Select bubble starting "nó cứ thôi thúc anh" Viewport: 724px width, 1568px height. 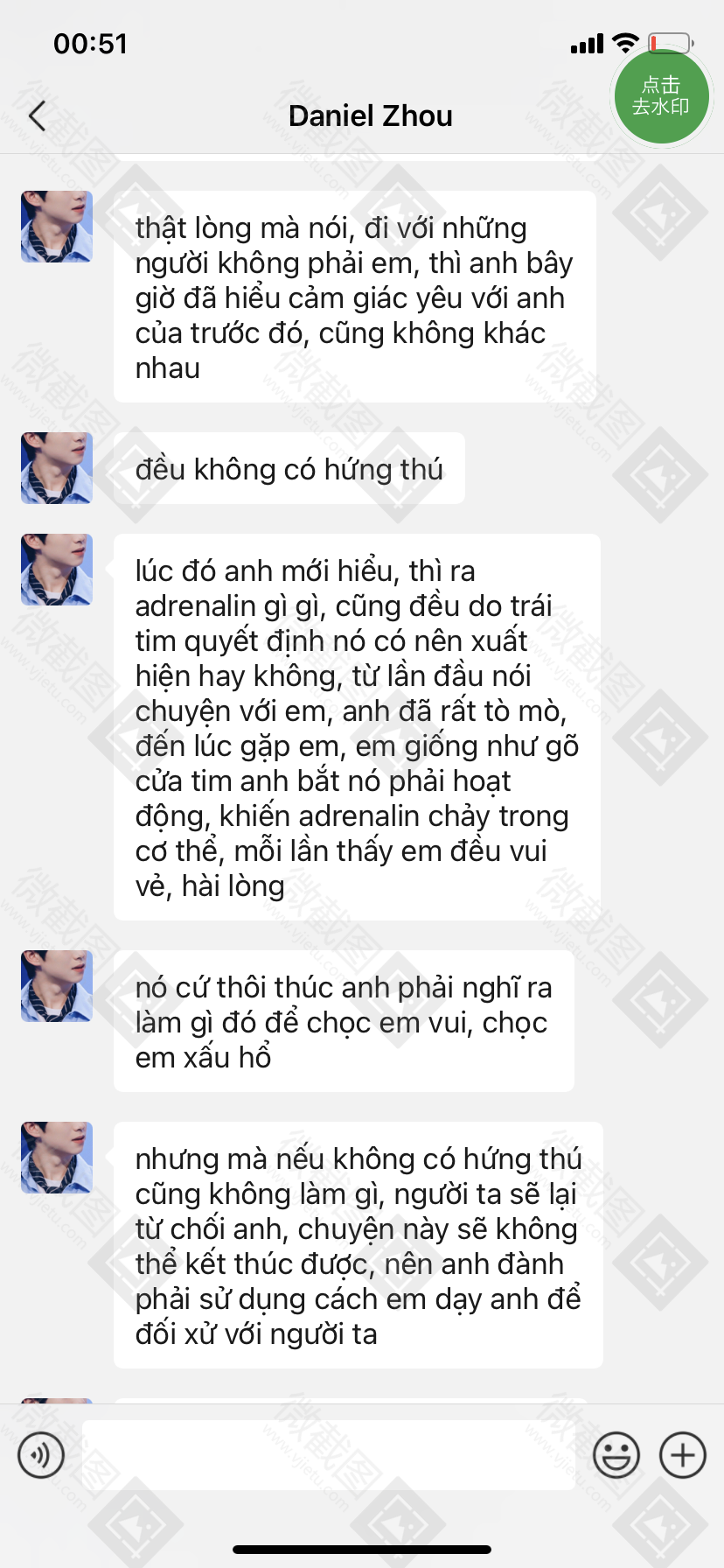(344, 1021)
